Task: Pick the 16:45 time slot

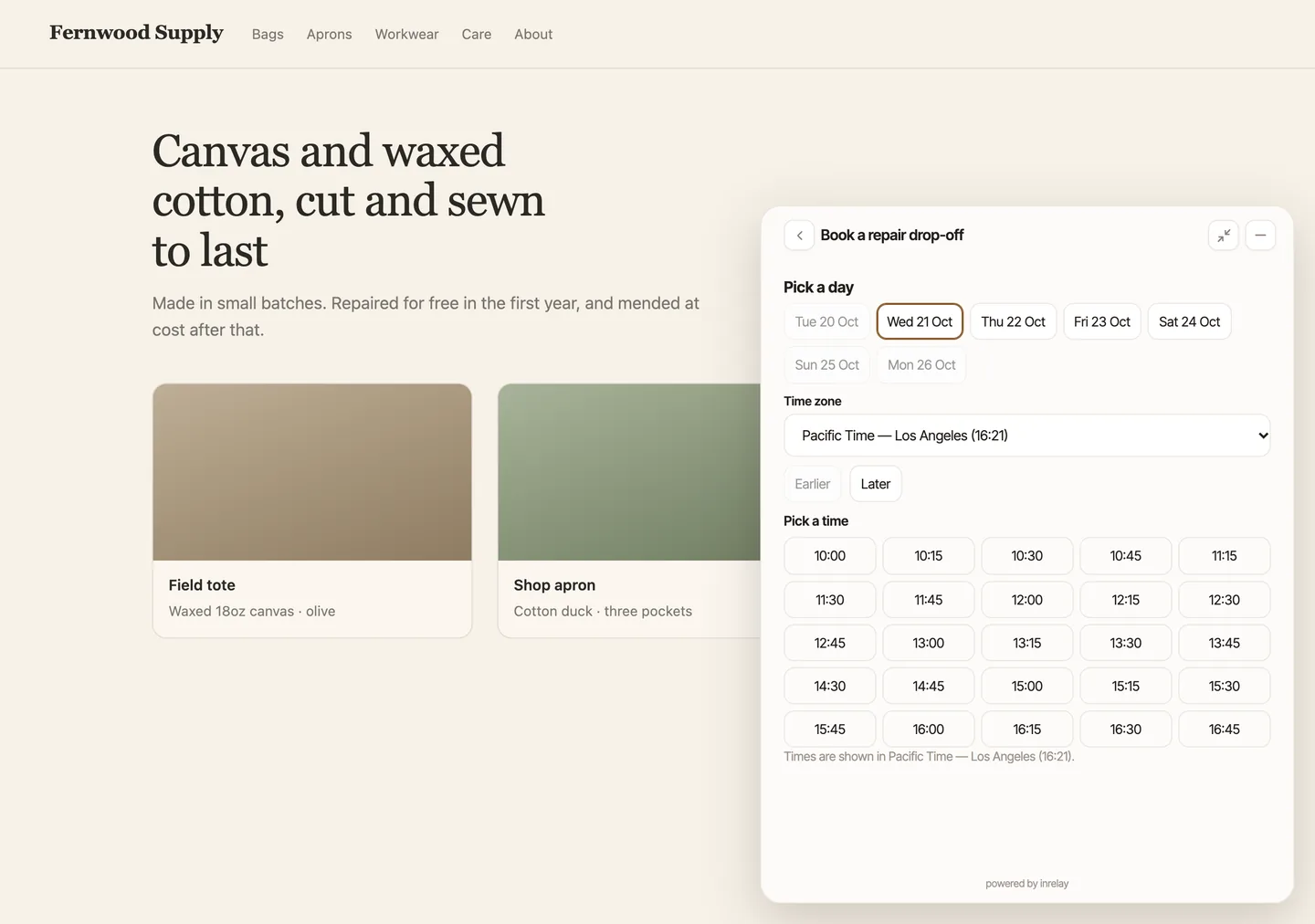Action: 1225,730
